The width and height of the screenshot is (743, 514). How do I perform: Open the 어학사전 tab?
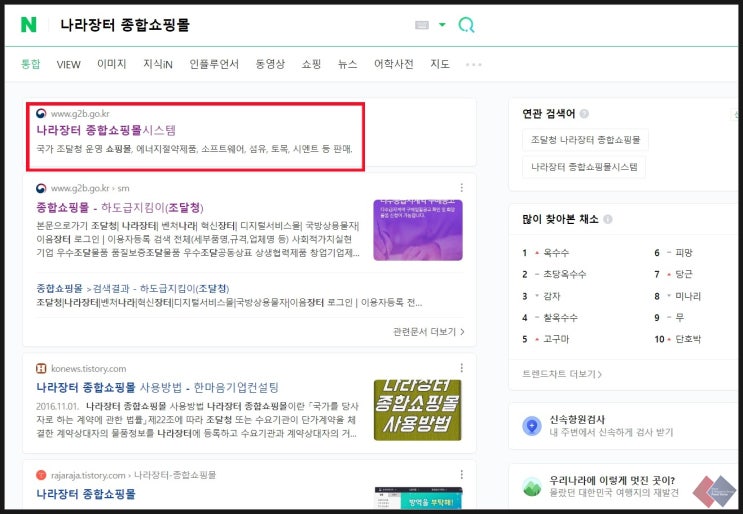[394, 64]
